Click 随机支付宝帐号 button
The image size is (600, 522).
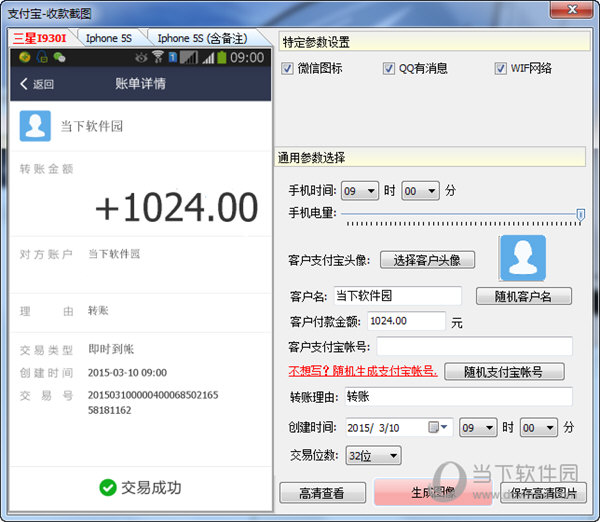click(504, 372)
